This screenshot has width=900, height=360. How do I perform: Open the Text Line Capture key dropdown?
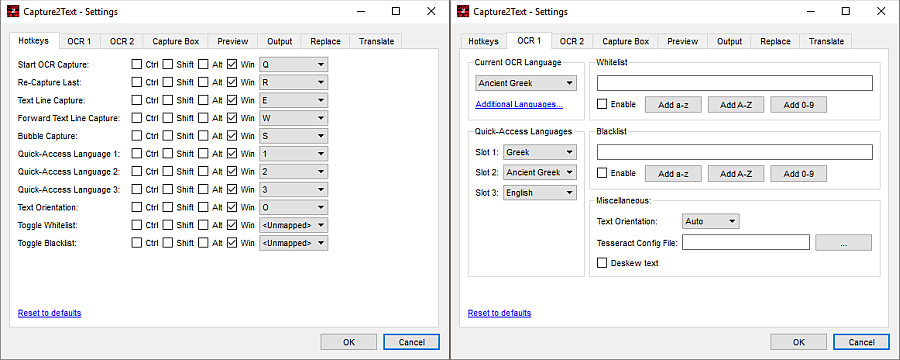[293, 100]
